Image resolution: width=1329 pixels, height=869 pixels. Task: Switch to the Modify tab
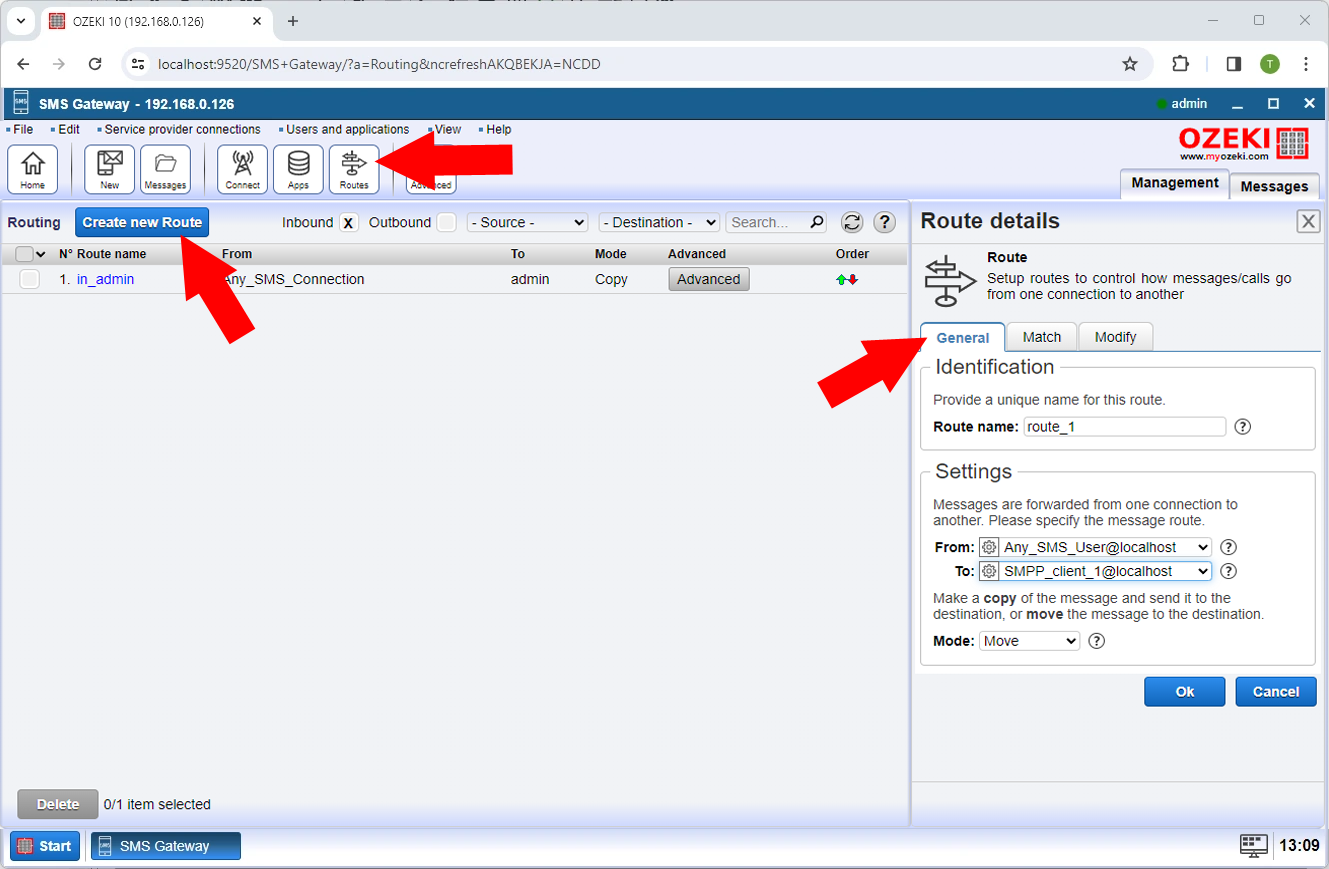[1115, 337]
